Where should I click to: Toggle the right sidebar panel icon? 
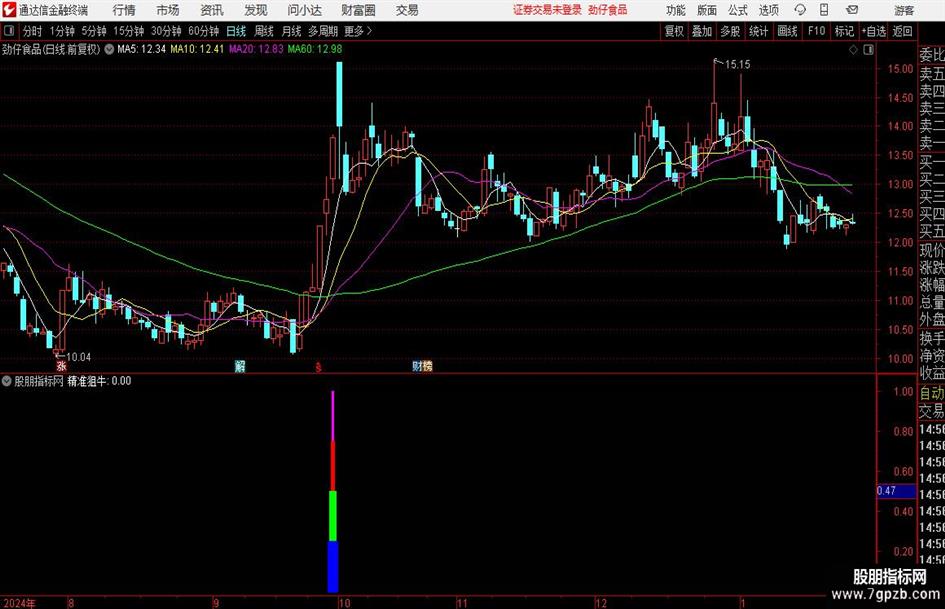pyautogui.click(x=868, y=50)
